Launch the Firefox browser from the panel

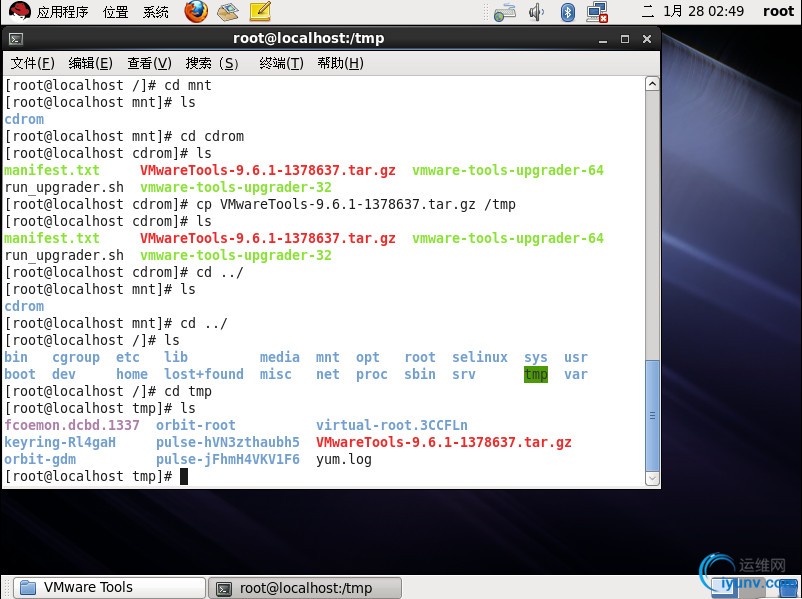click(x=196, y=11)
